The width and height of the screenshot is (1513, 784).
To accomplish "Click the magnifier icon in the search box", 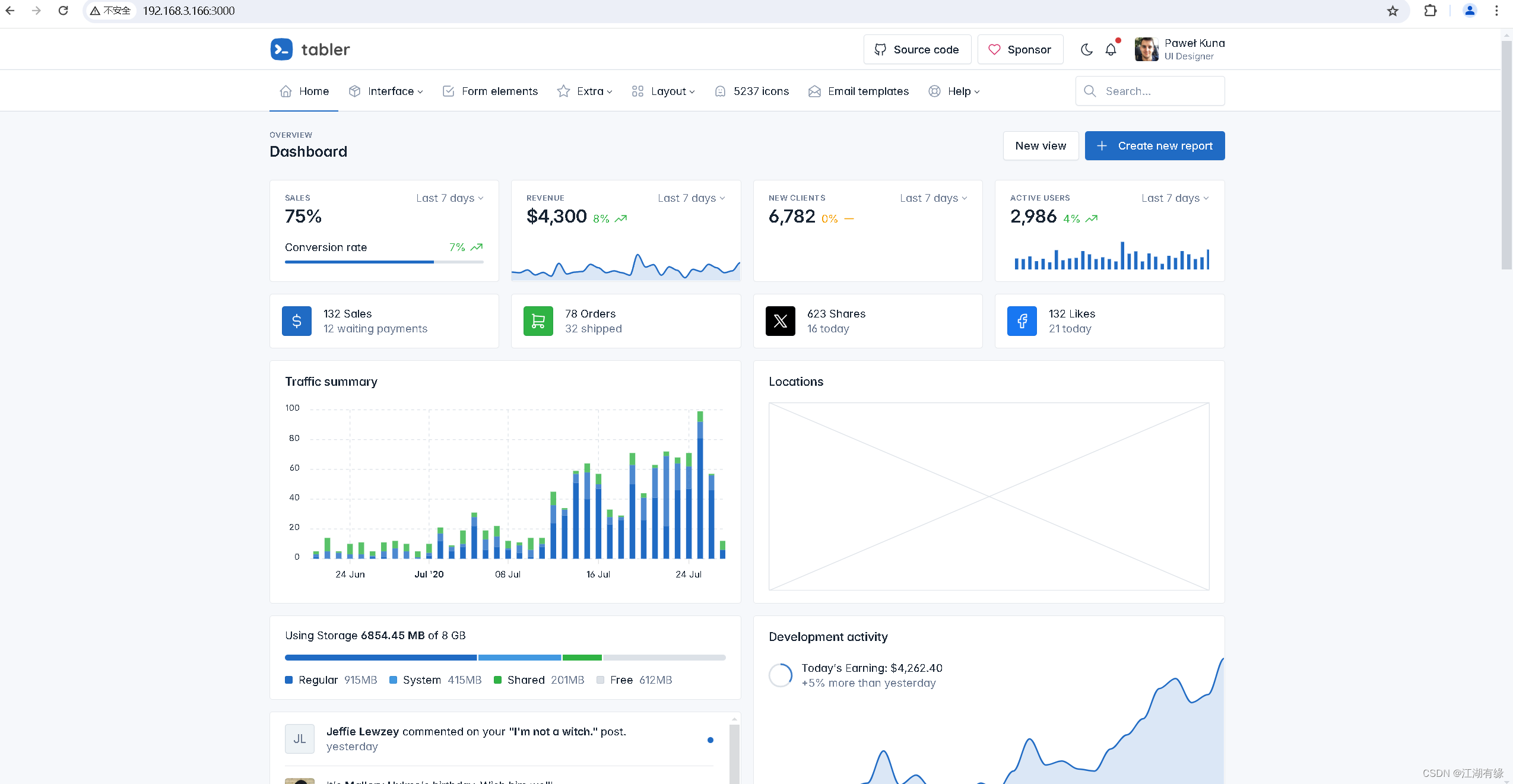I will click(1090, 91).
